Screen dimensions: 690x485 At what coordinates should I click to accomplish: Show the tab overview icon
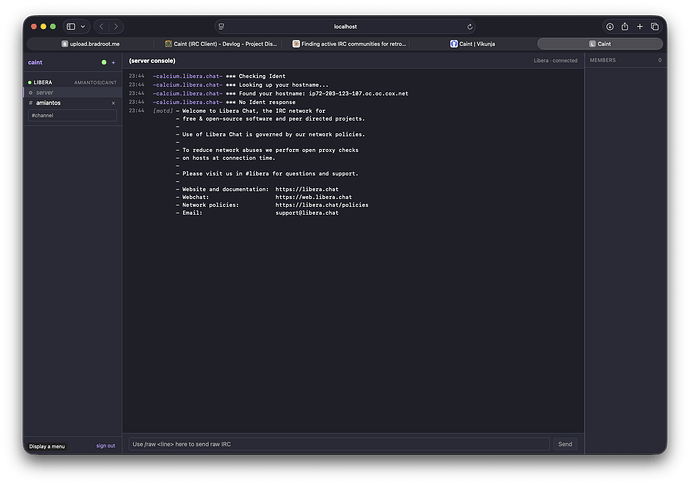[x=654, y=27]
